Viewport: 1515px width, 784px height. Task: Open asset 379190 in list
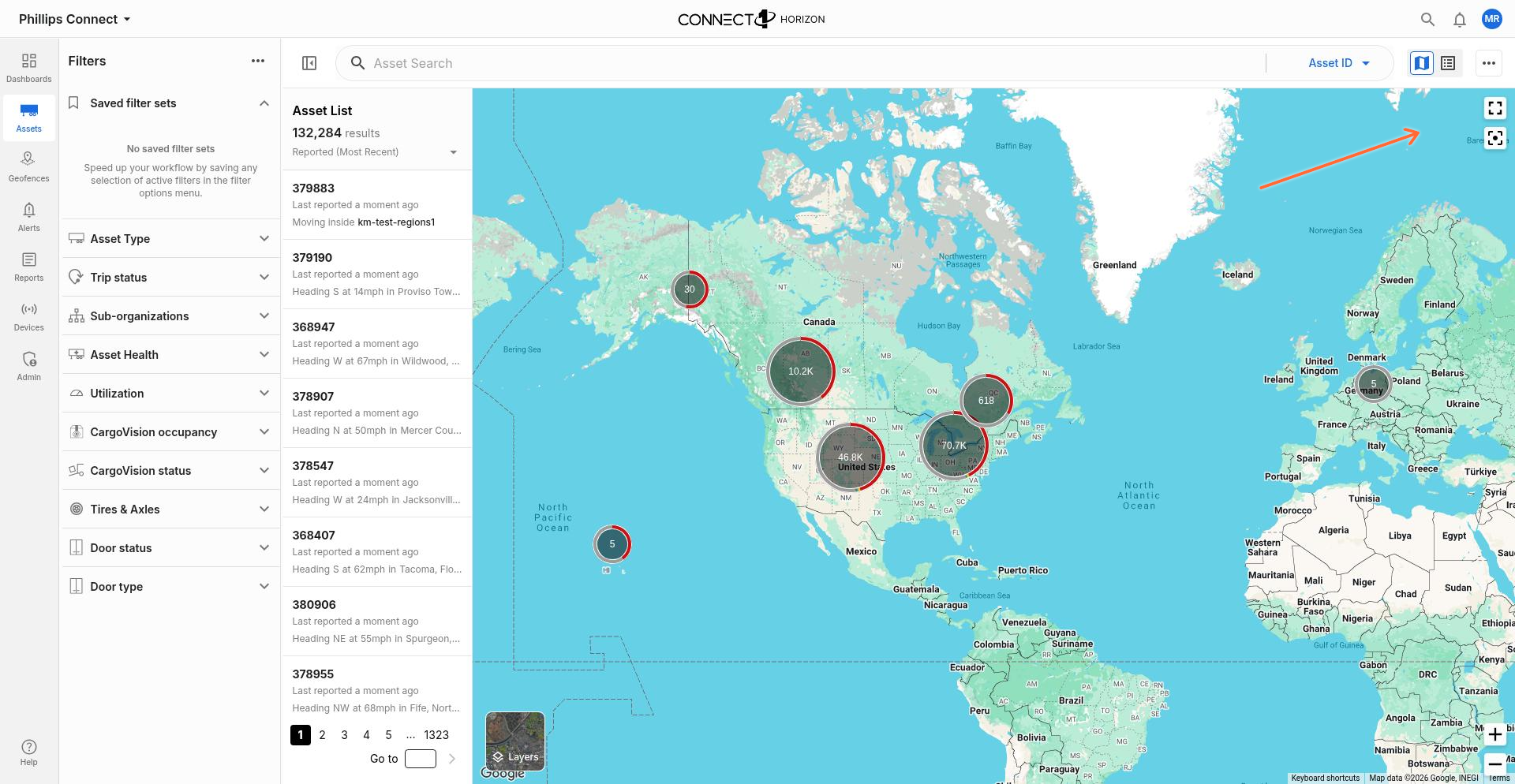click(x=377, y=274)
